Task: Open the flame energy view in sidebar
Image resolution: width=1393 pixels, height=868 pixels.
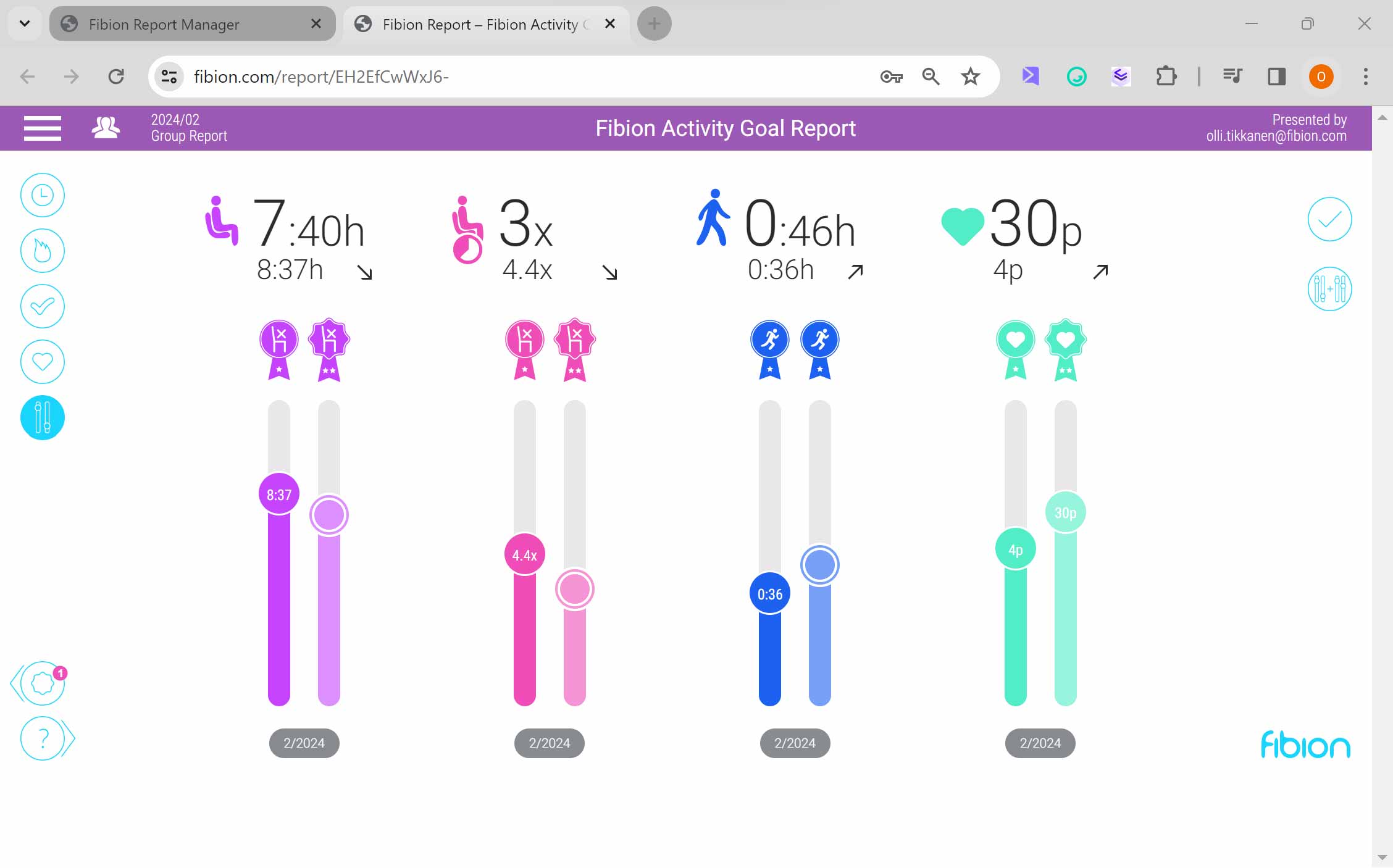Action: tap(43, 251)
